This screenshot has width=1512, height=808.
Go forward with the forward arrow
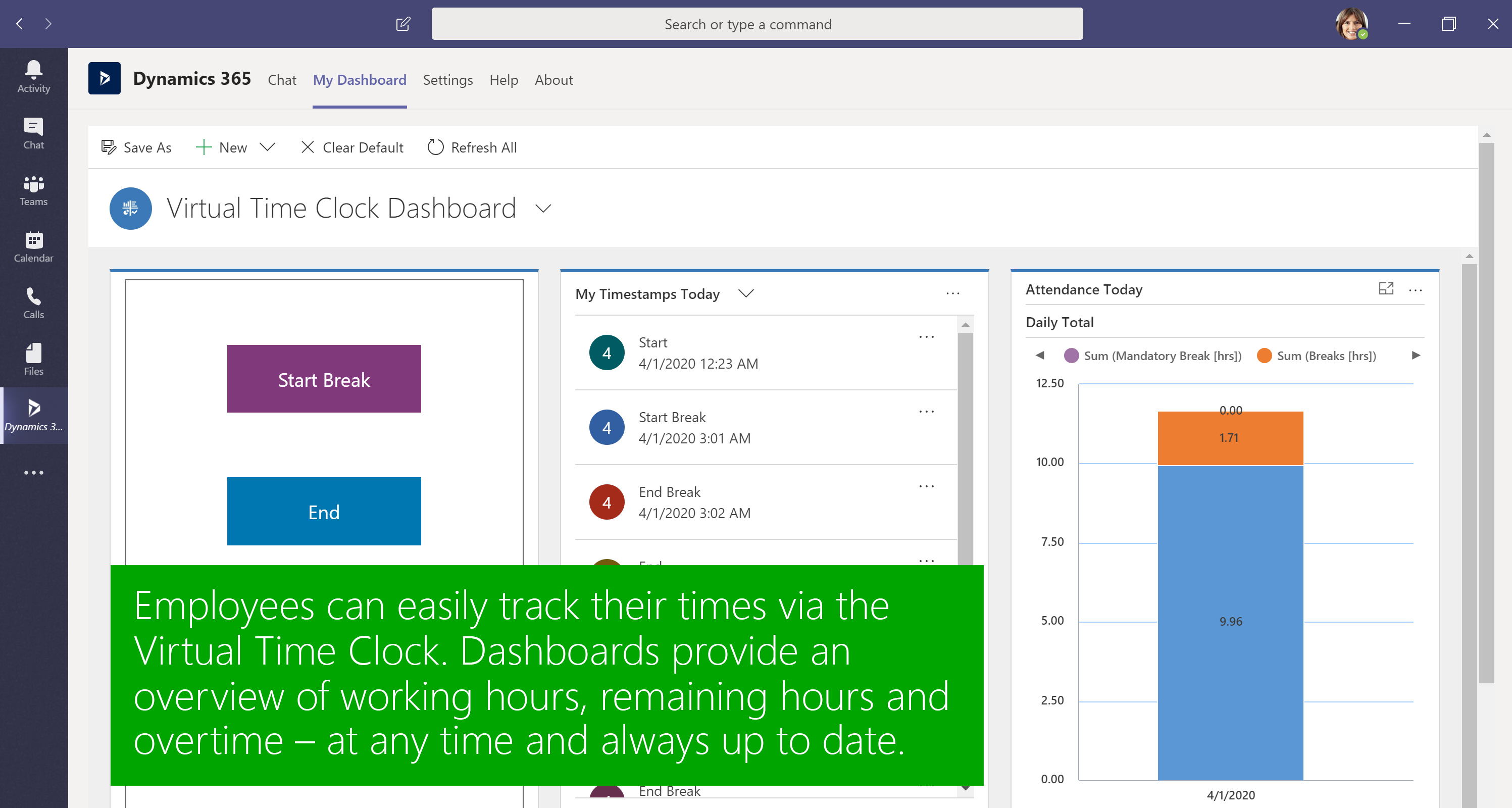(48, 24)
